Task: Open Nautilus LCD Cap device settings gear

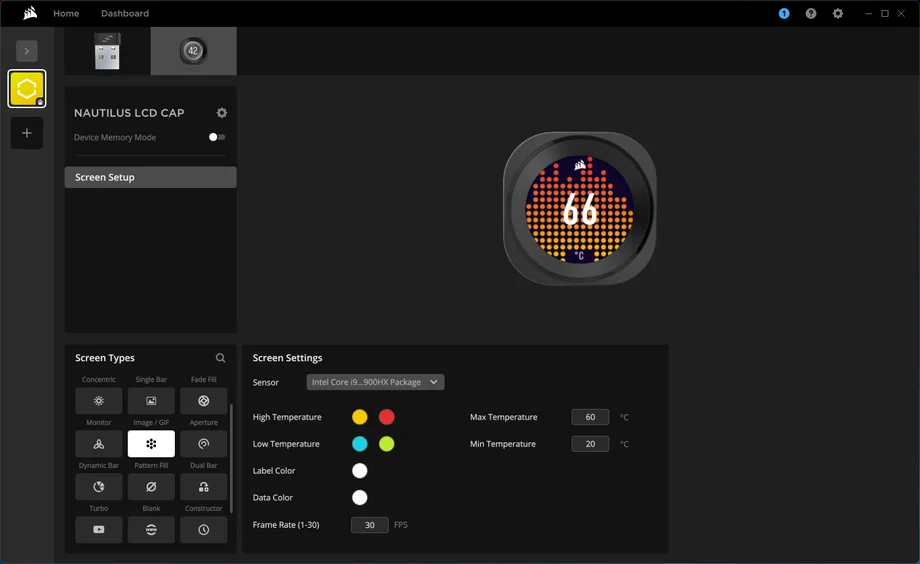Action: (x=222, y=113)
